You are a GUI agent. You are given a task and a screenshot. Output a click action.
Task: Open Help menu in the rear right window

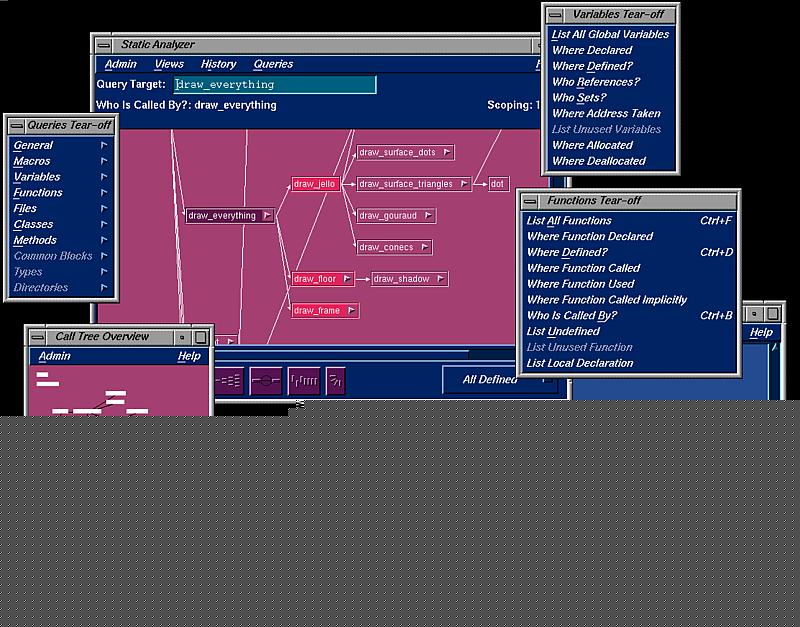click(761, 333)
